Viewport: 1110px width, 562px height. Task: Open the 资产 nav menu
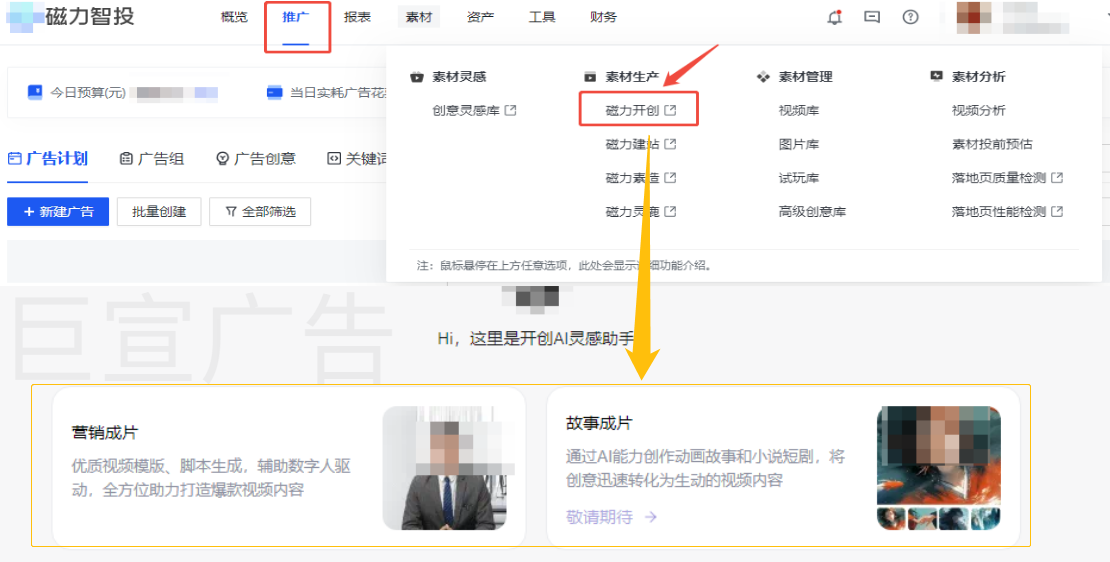point(480,17)
